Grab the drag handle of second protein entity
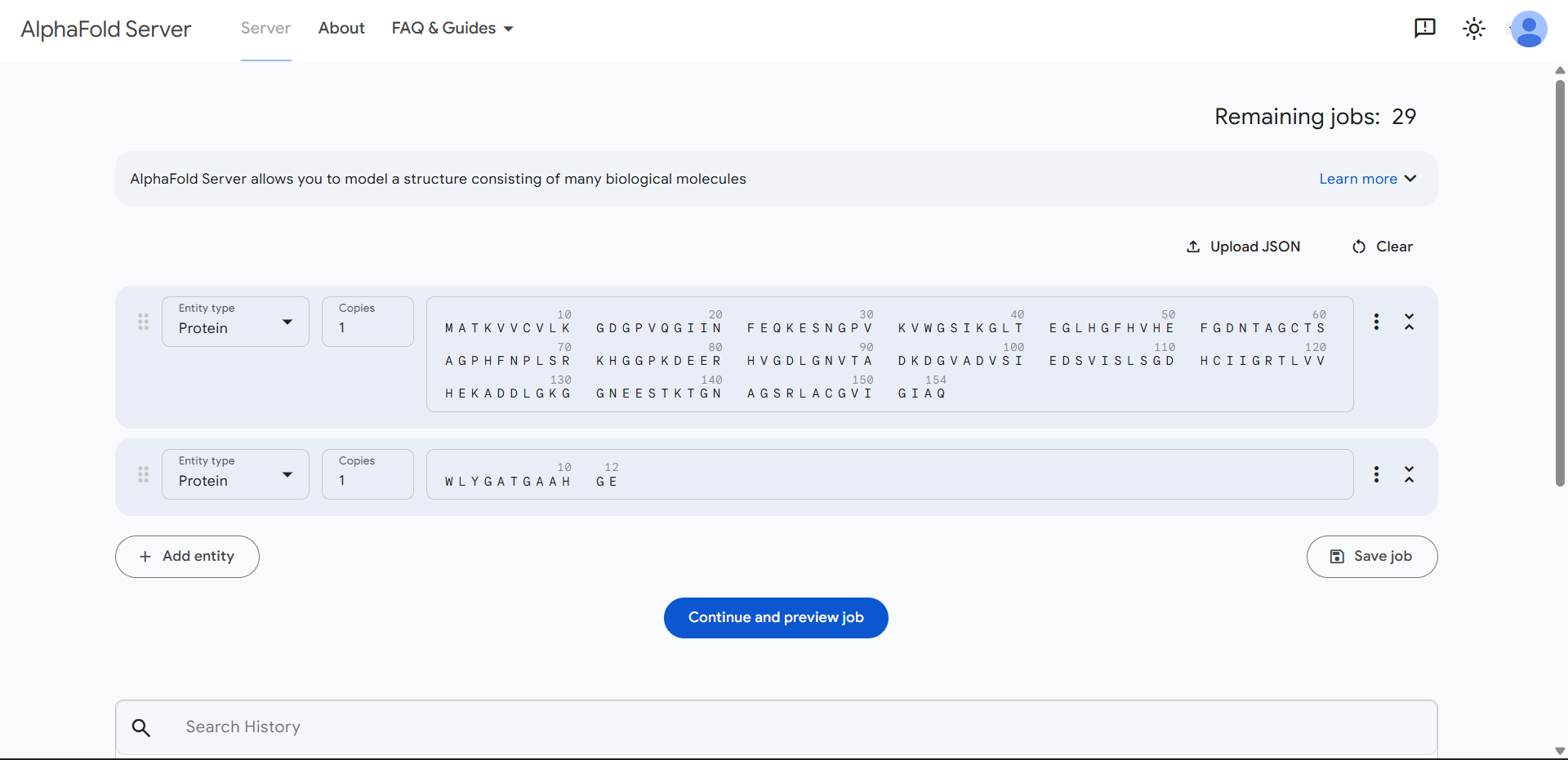Viewport: 1568px width, 760px height. click(x=144, y=474)
